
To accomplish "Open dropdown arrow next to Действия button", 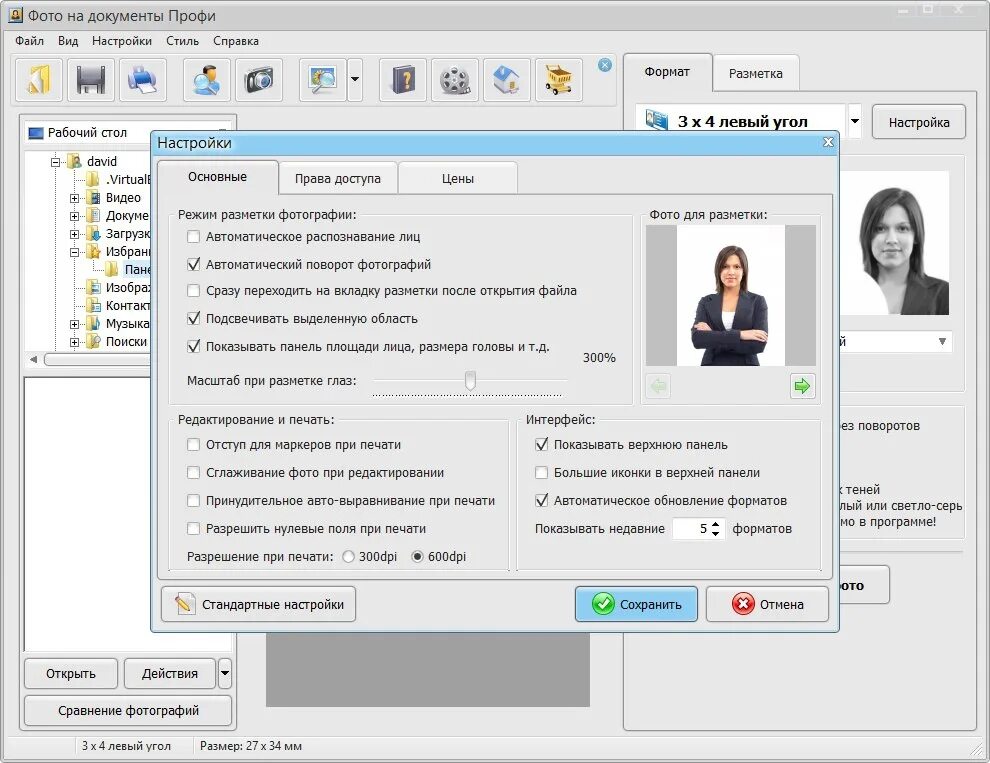I will pos(225,673).
